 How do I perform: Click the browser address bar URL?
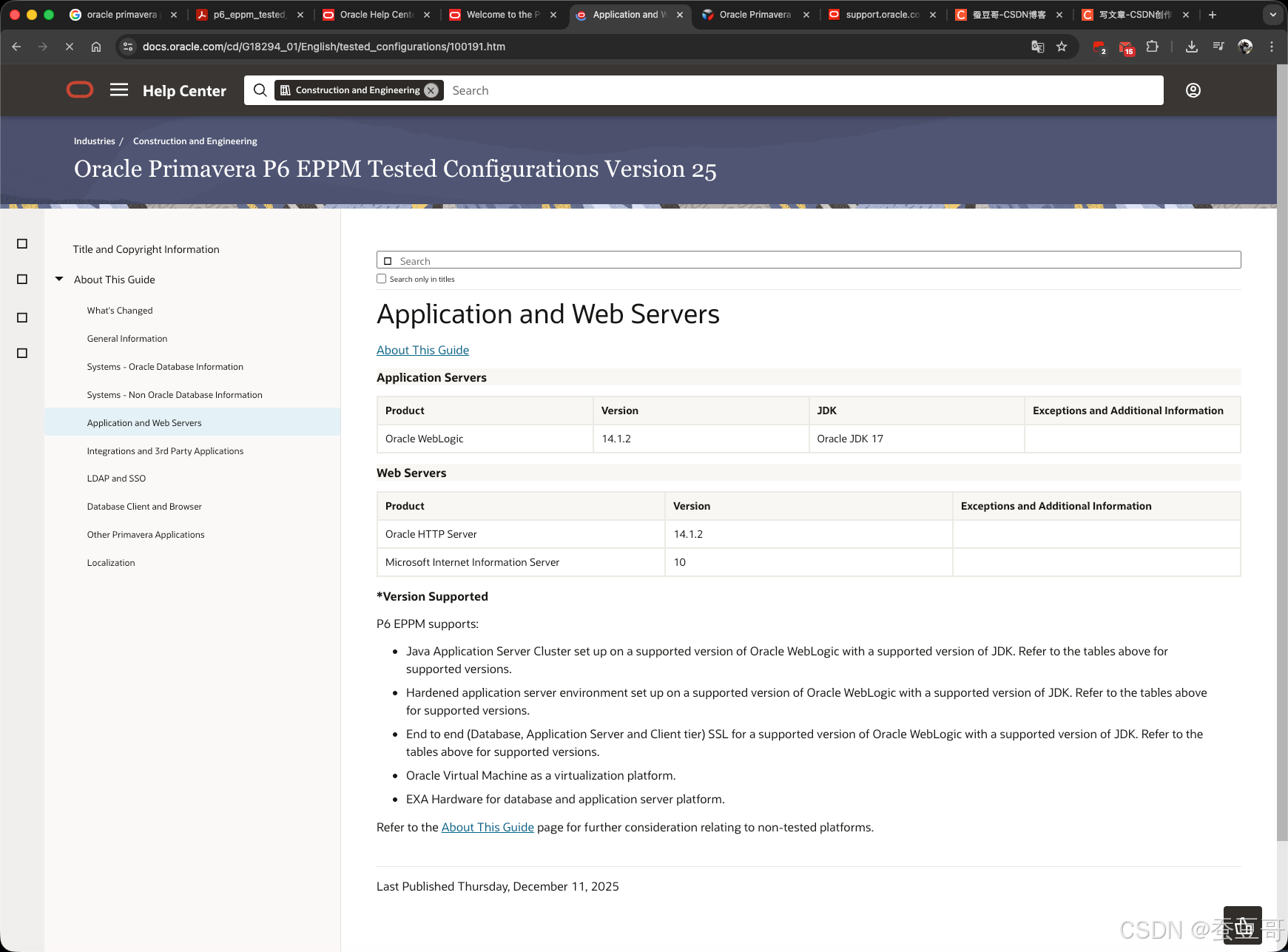[x=323, y=47]
